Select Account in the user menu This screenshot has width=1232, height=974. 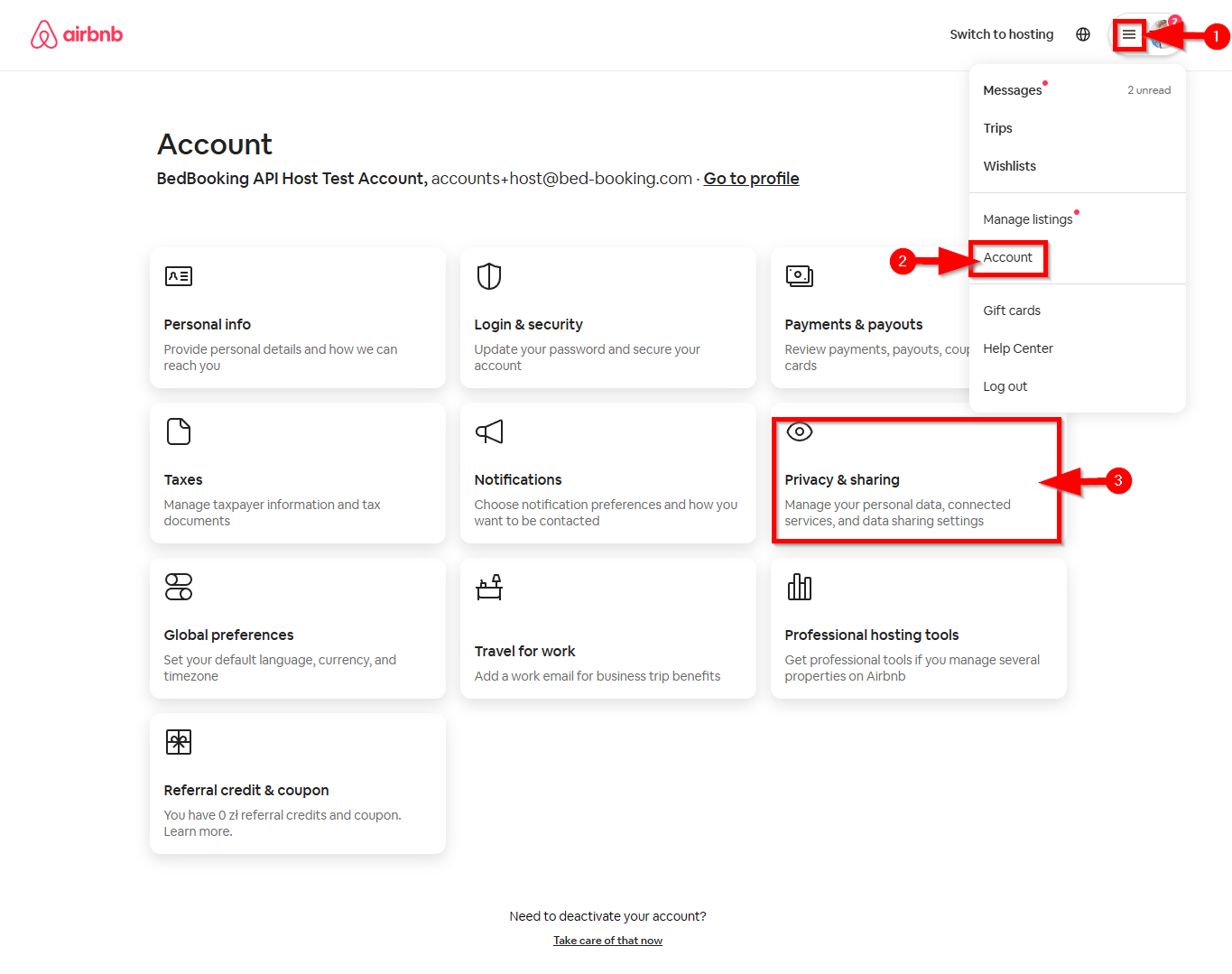[1007, 257]
